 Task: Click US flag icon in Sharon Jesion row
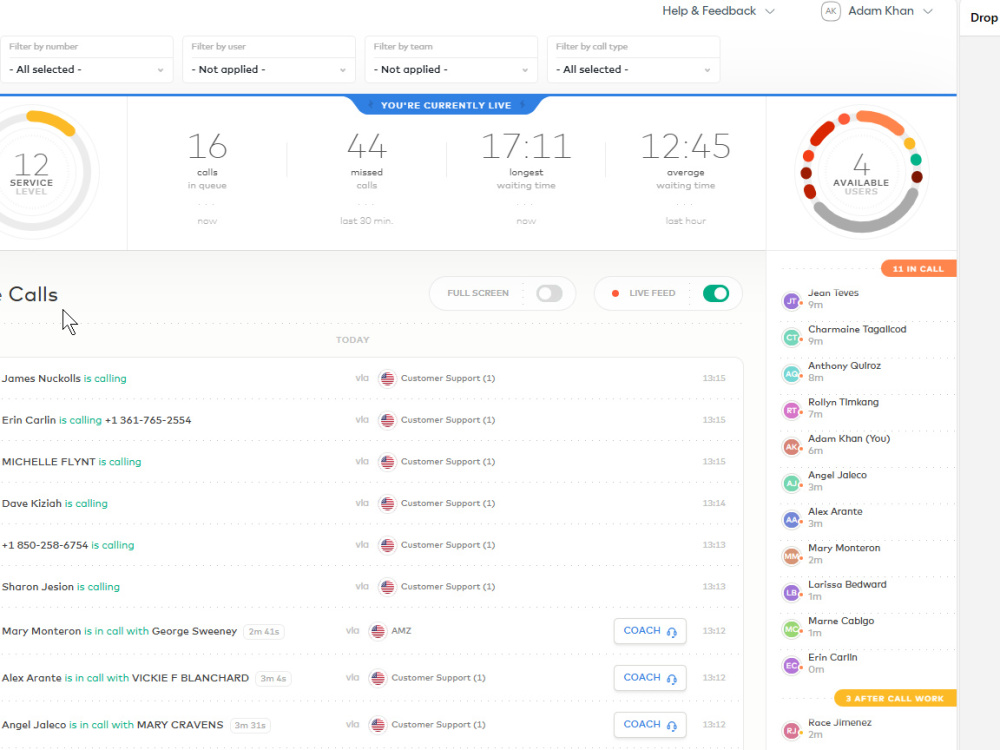[x=387, y=587]
